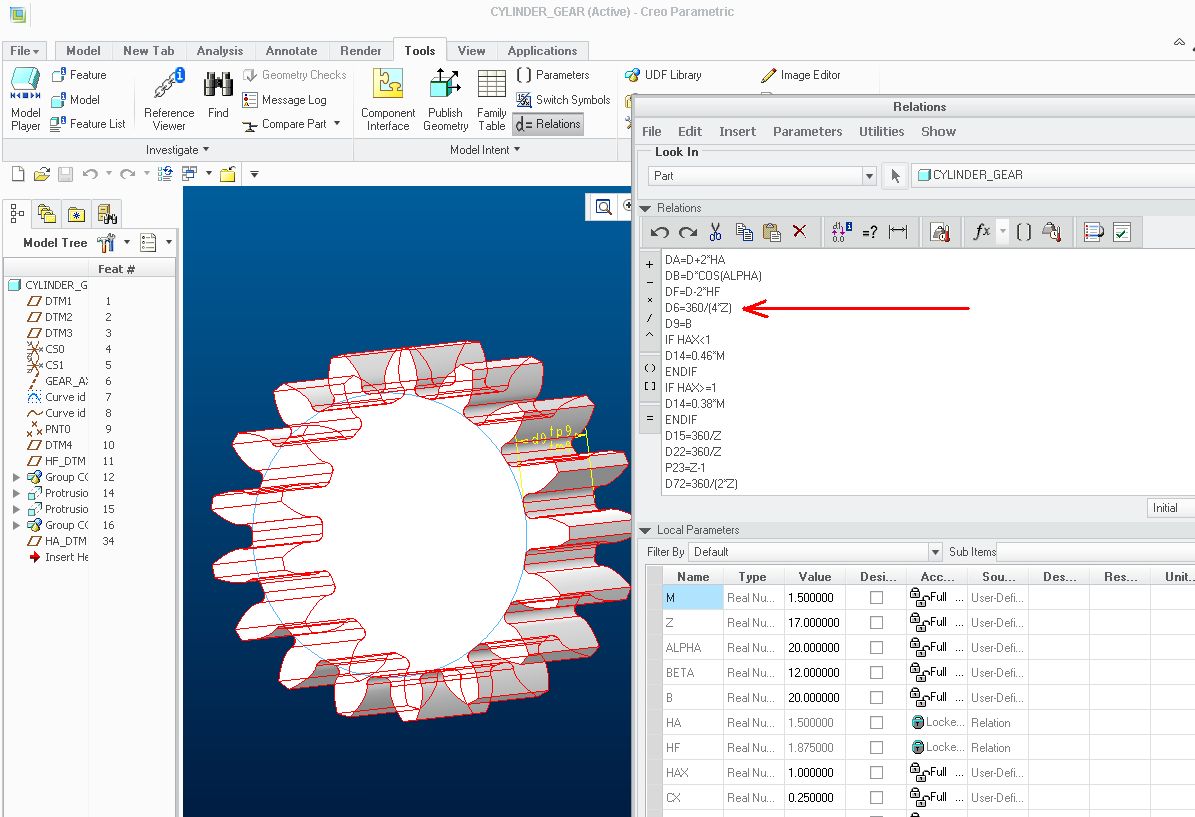
Task: Toggle dimension values and names icon
Action: click(841, 232)
